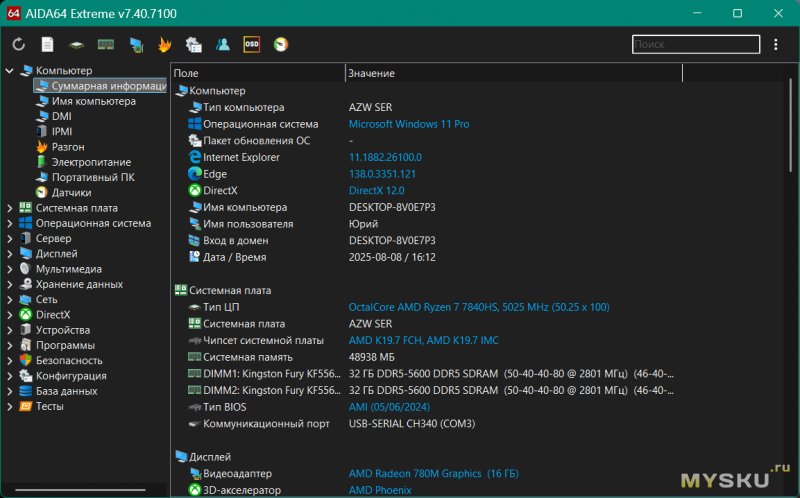
Task: Open the AMD Phoenix 3D accelerator link
Action: pyautogui.click(x=380, y=490)
